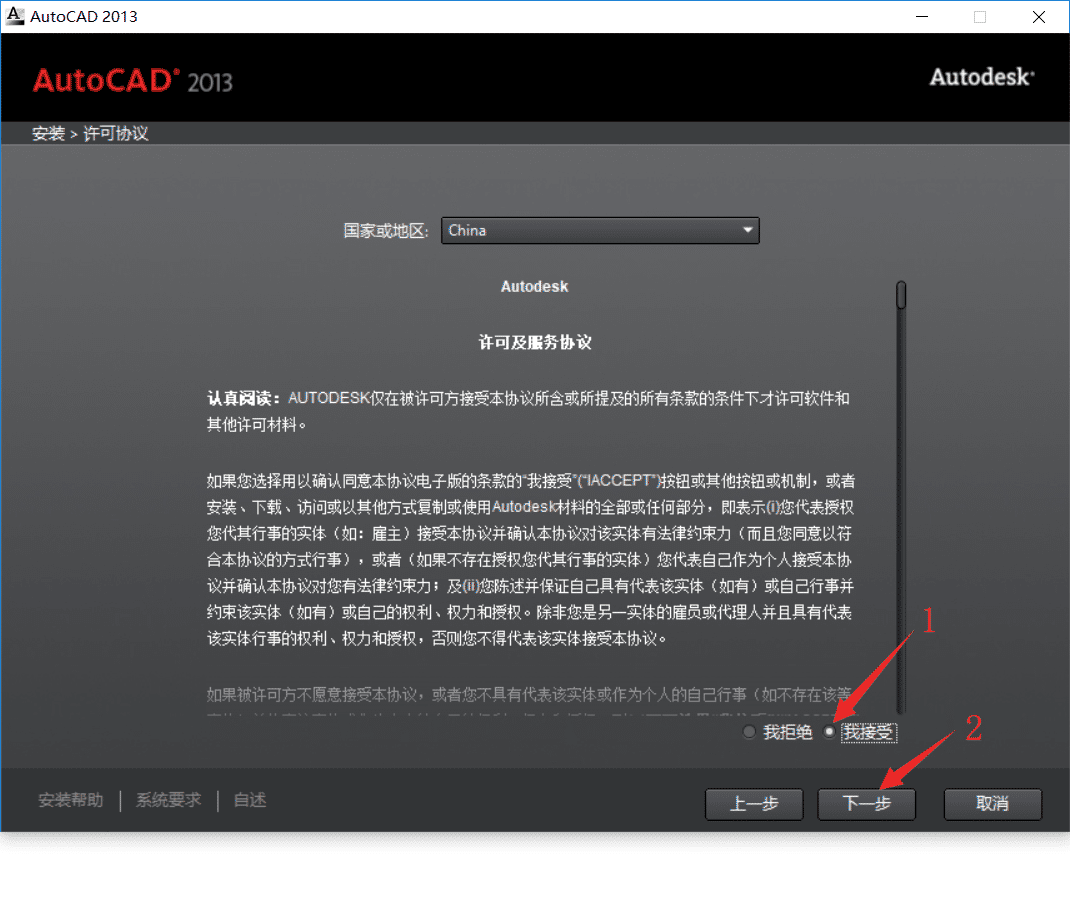Open the 国家或地区 dropdown showing China

pyautogui.click(x=600, y=231)
